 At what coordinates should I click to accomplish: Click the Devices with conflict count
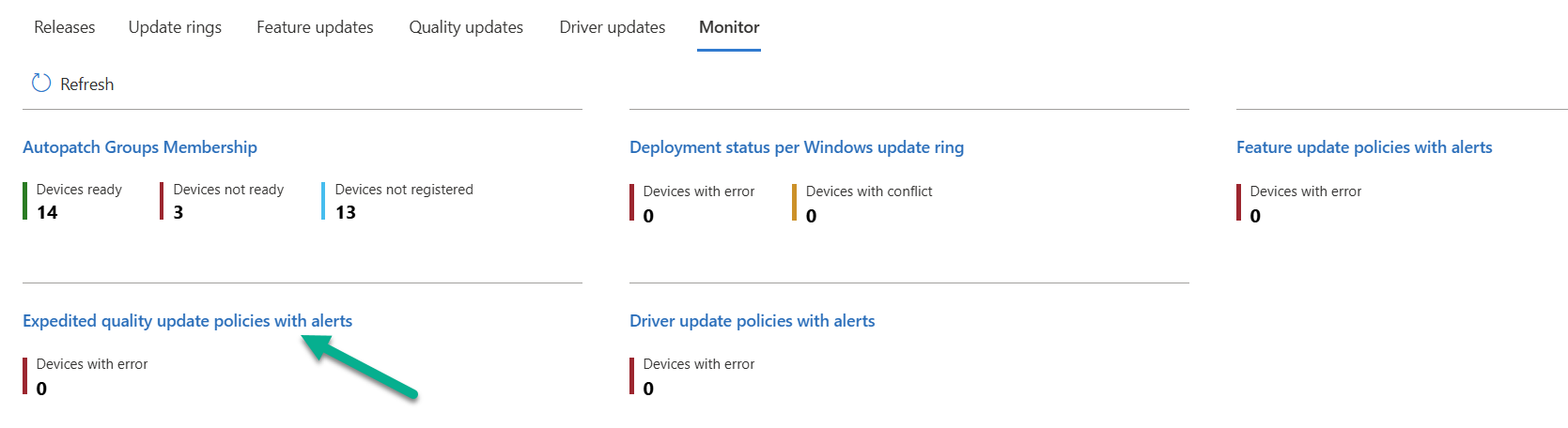click(812, 216)
